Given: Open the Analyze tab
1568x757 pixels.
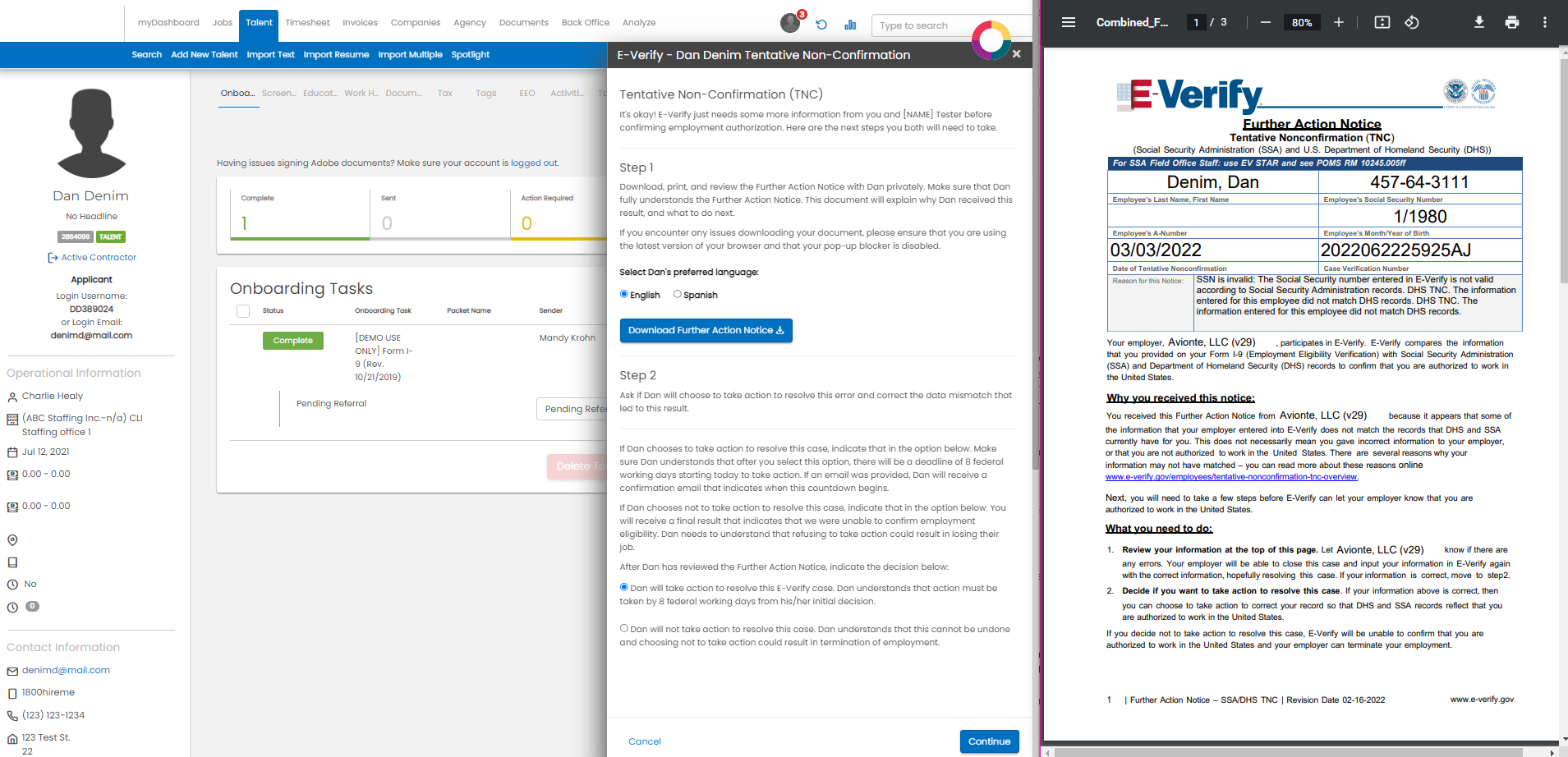Looking at the screenshot, I should click(x=639, y=23).
